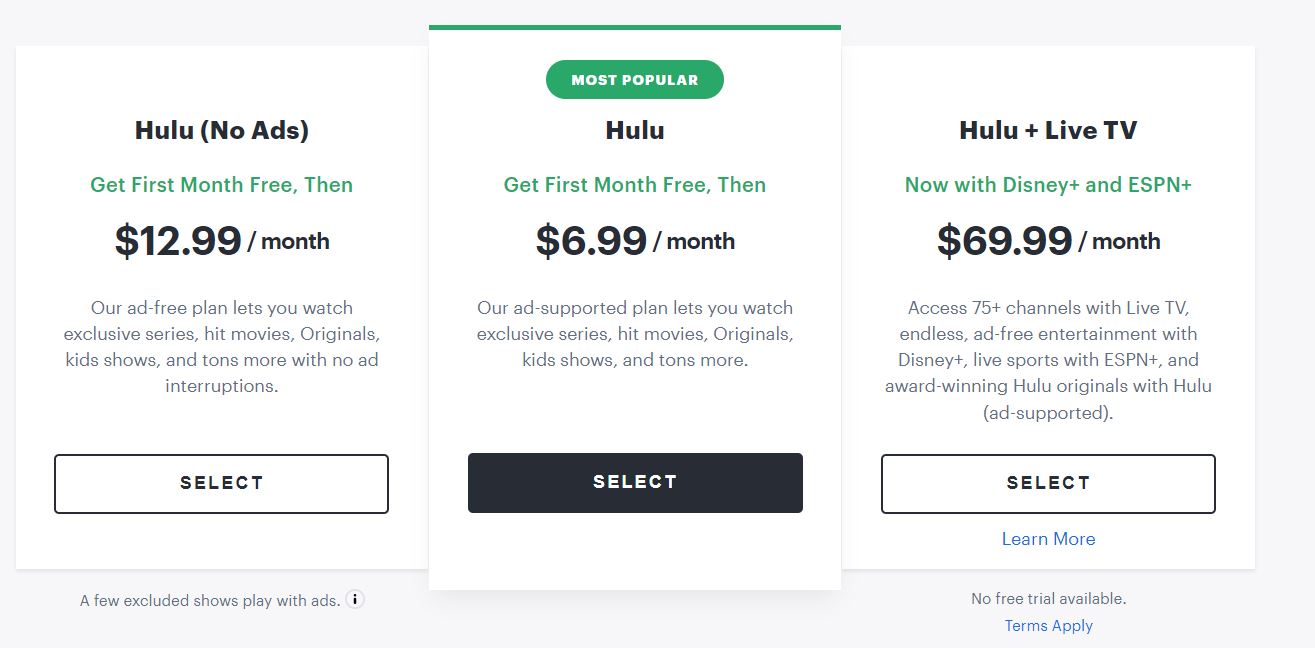This screenshot has width=1315, height=648.
Task: Click the $12.99 / month price
Action: click(x=221, y=241)
